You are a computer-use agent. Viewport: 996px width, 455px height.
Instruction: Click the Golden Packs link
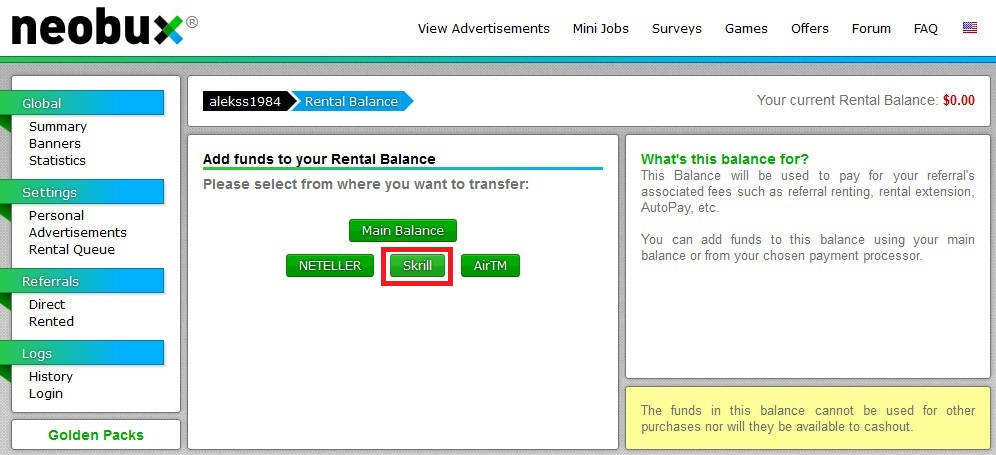pos(96,435)
